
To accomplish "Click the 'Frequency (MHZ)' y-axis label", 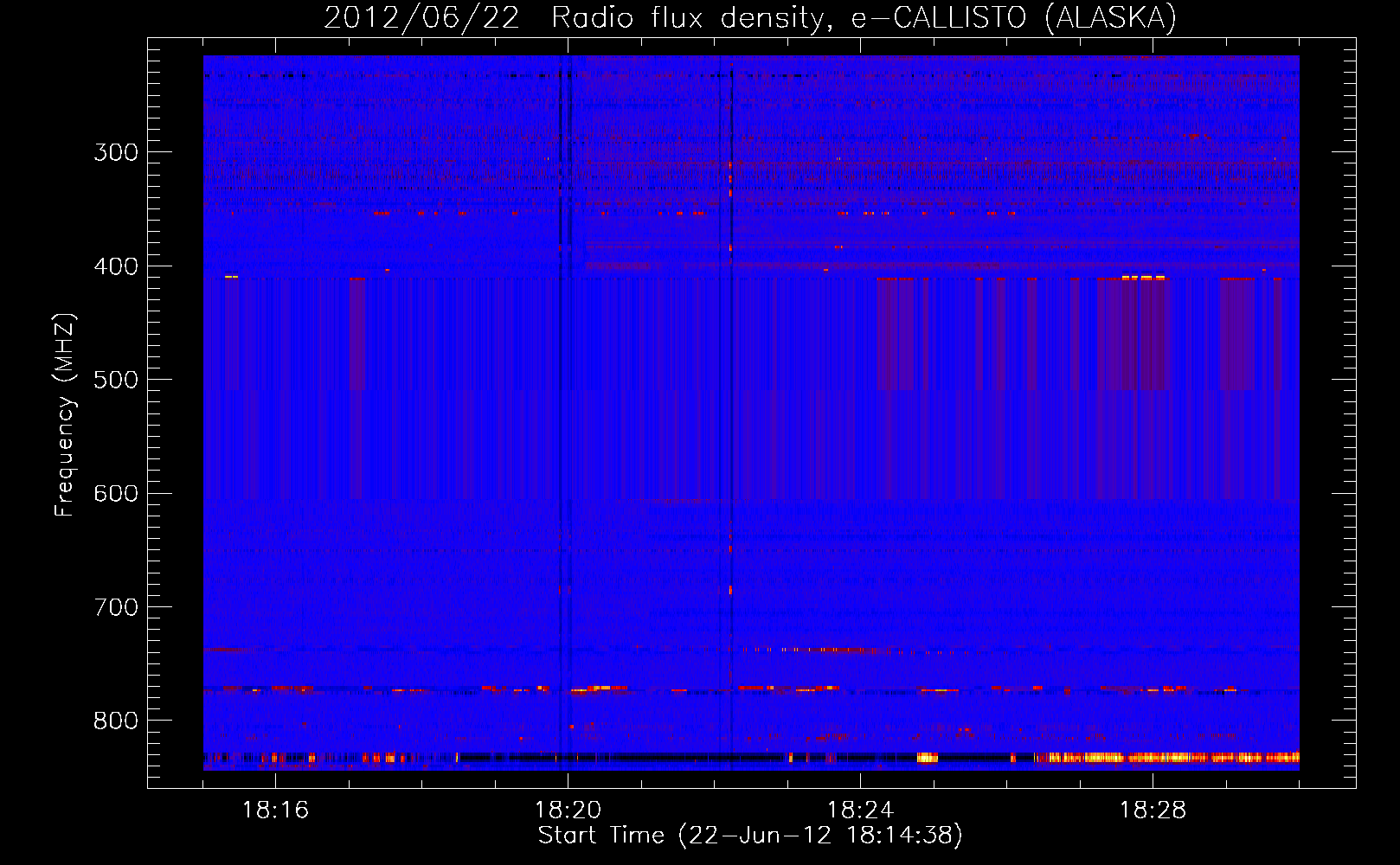I will tap(65, 415).
